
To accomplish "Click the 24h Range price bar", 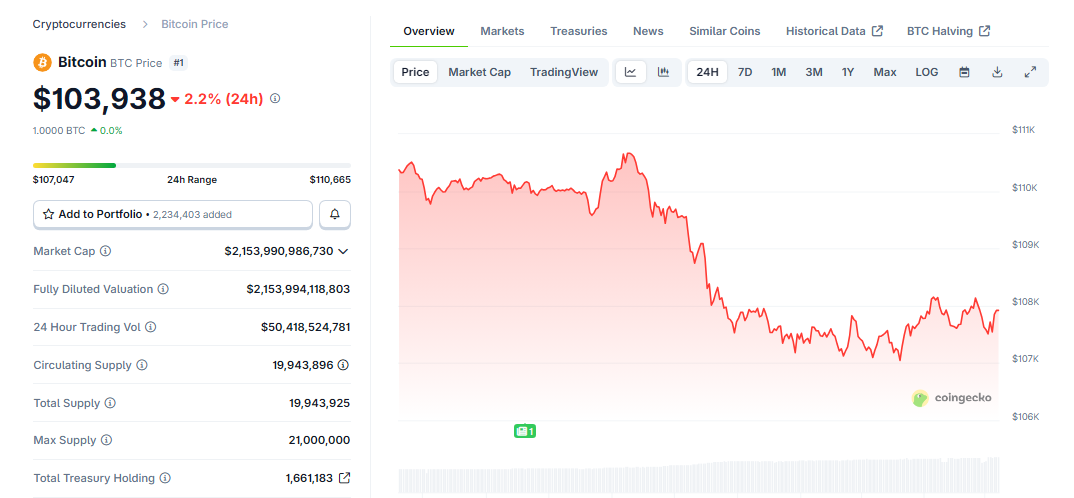I will click(x=192, y=165).
